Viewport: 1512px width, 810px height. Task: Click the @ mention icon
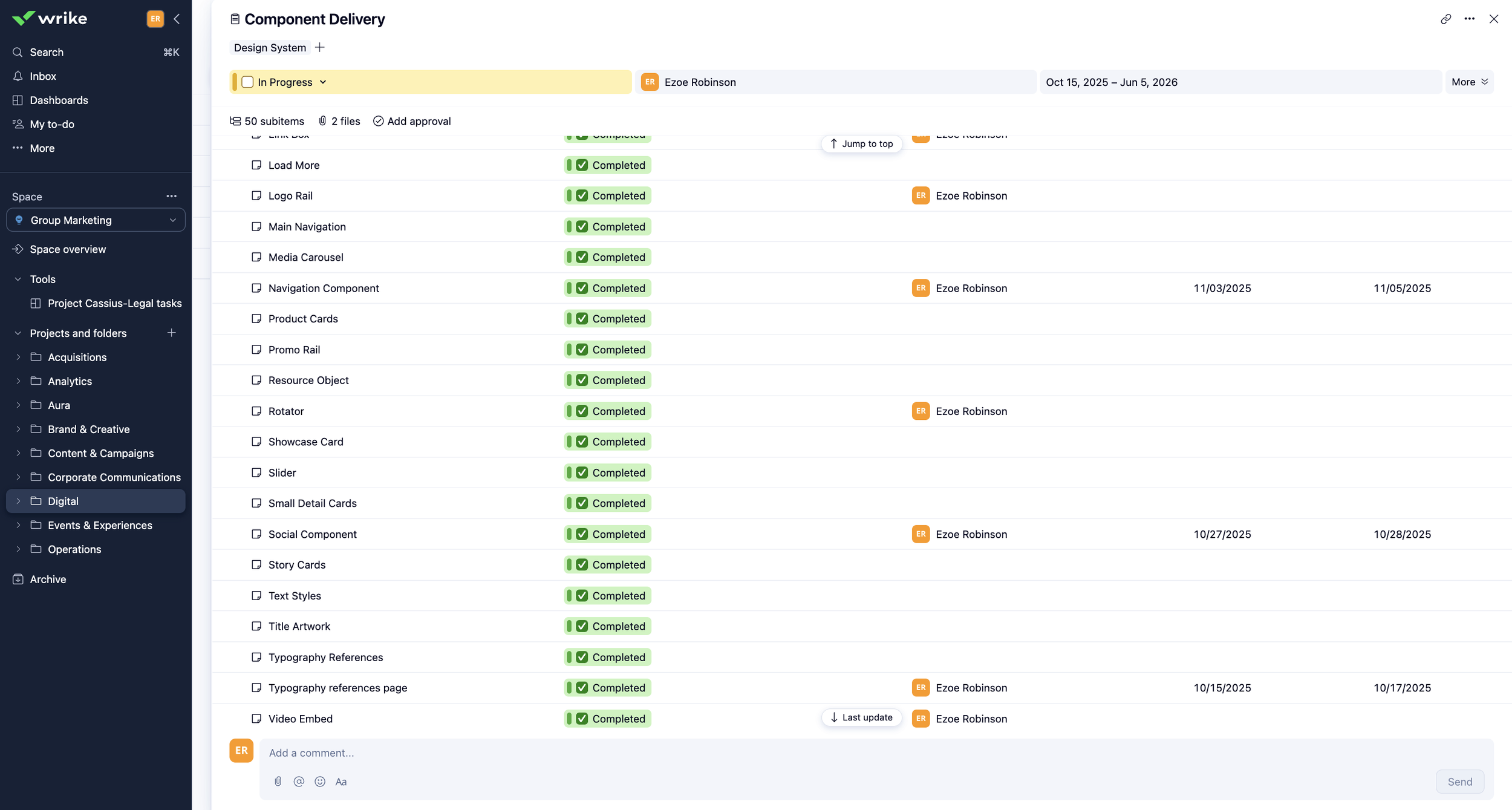(x=299, y=781)
